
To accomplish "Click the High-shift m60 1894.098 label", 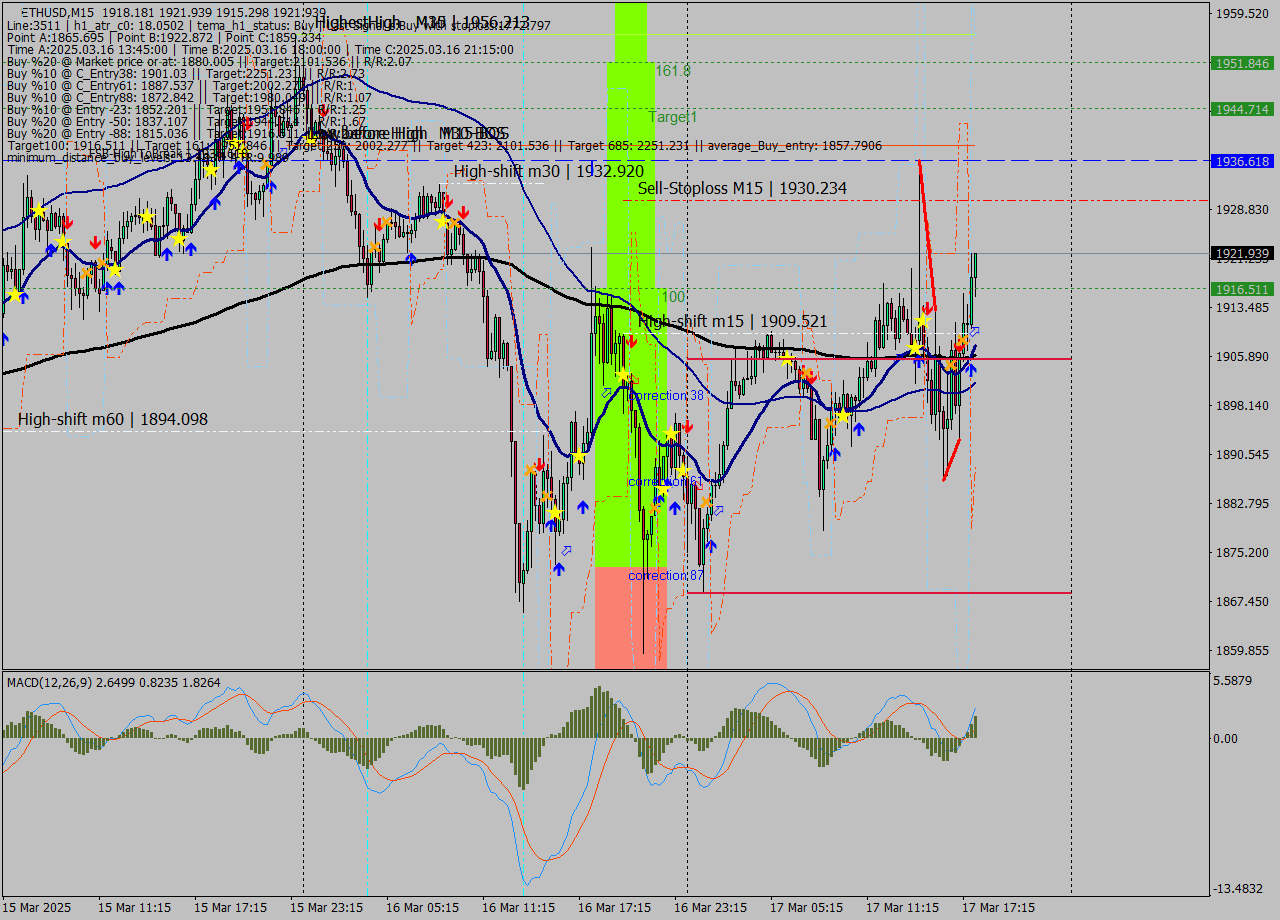I will pos(110,419).
